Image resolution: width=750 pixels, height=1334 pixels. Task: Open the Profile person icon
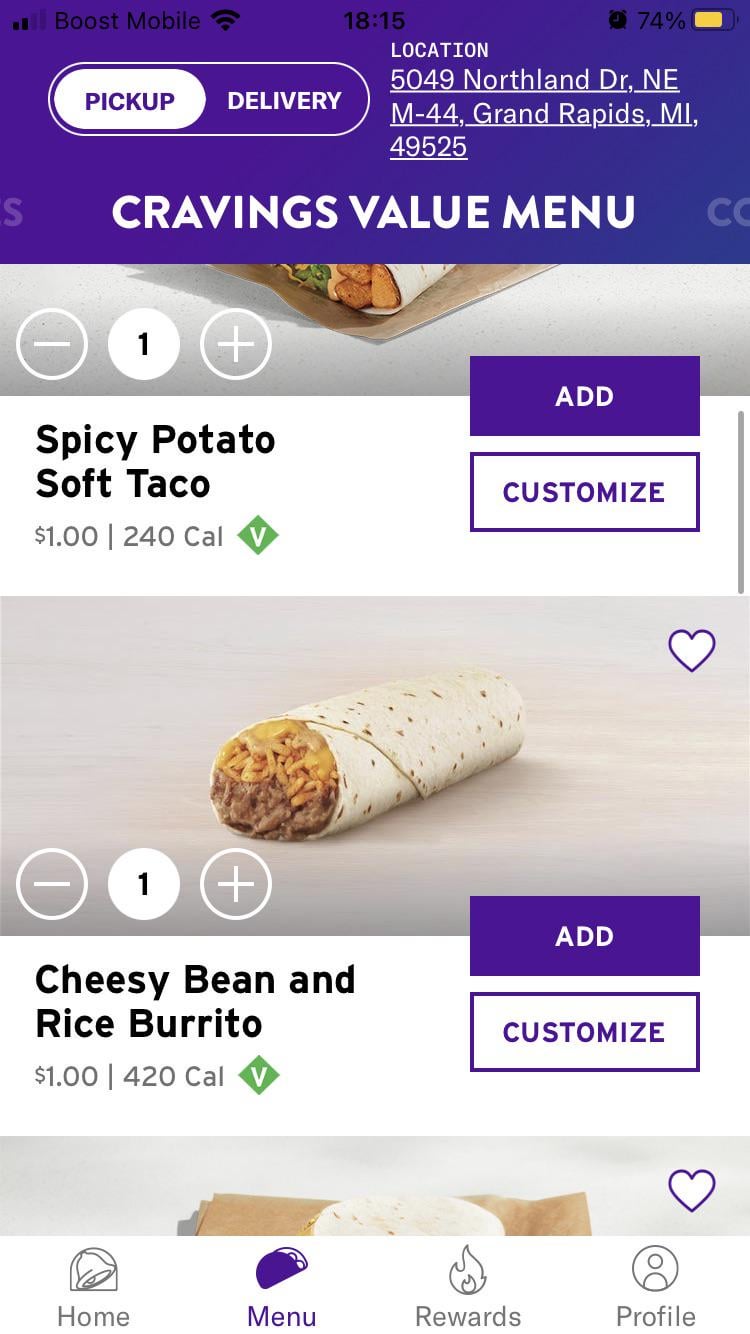(655, 1270)
